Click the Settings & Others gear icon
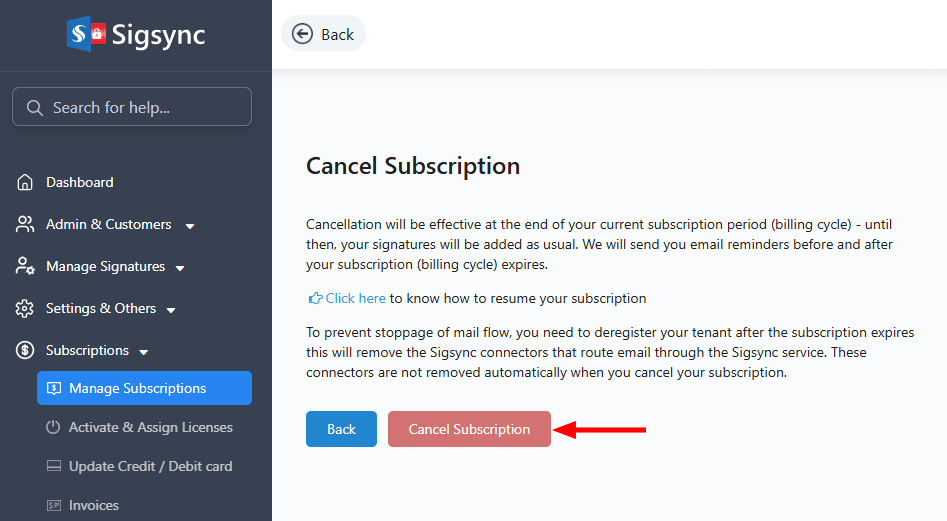This screenshot has height=521, width=947. pos(25,309)
